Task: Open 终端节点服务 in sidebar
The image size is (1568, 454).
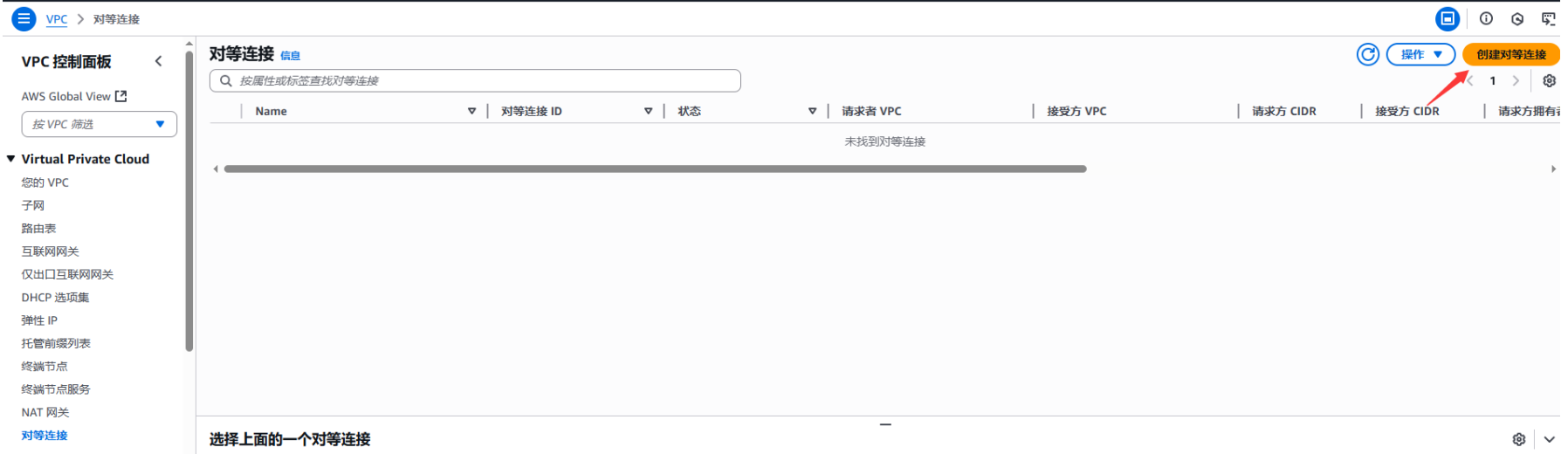Action: (56, 389)
